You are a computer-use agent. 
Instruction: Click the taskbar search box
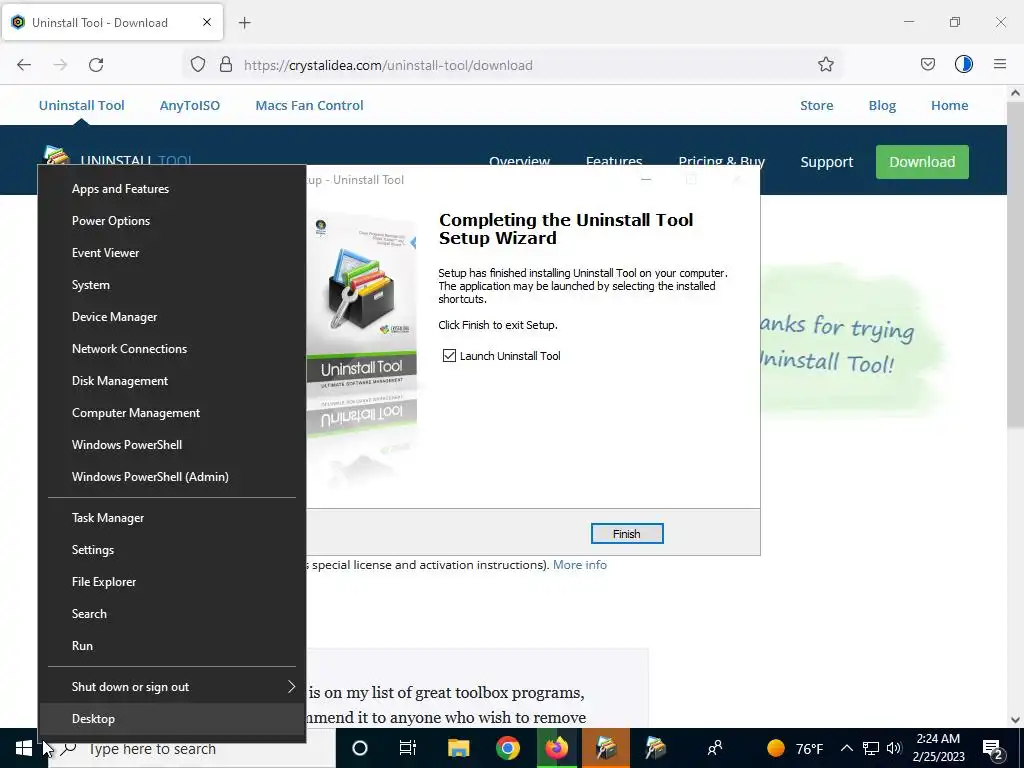click(193, 748)
